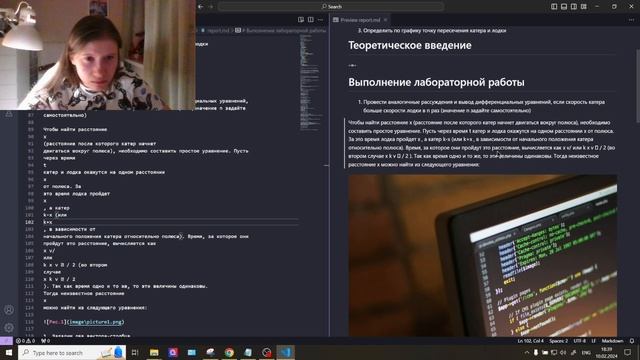Screen dimensions: 640x360
Task: Open notifications bell in status bar
Action: [632, 341]
